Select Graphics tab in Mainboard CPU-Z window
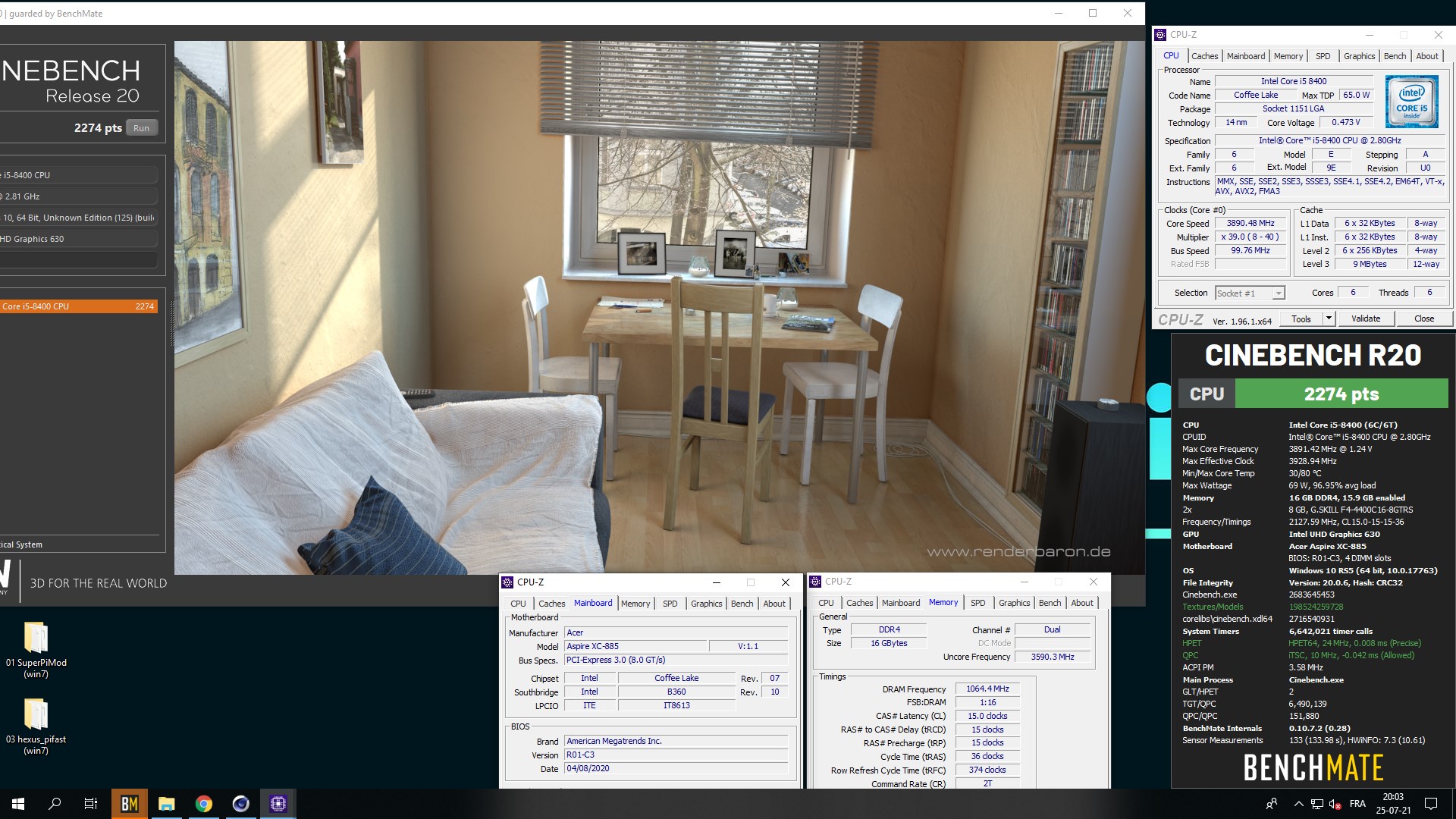The width and height of the screenshot is (1456, 819). point(706,604)
